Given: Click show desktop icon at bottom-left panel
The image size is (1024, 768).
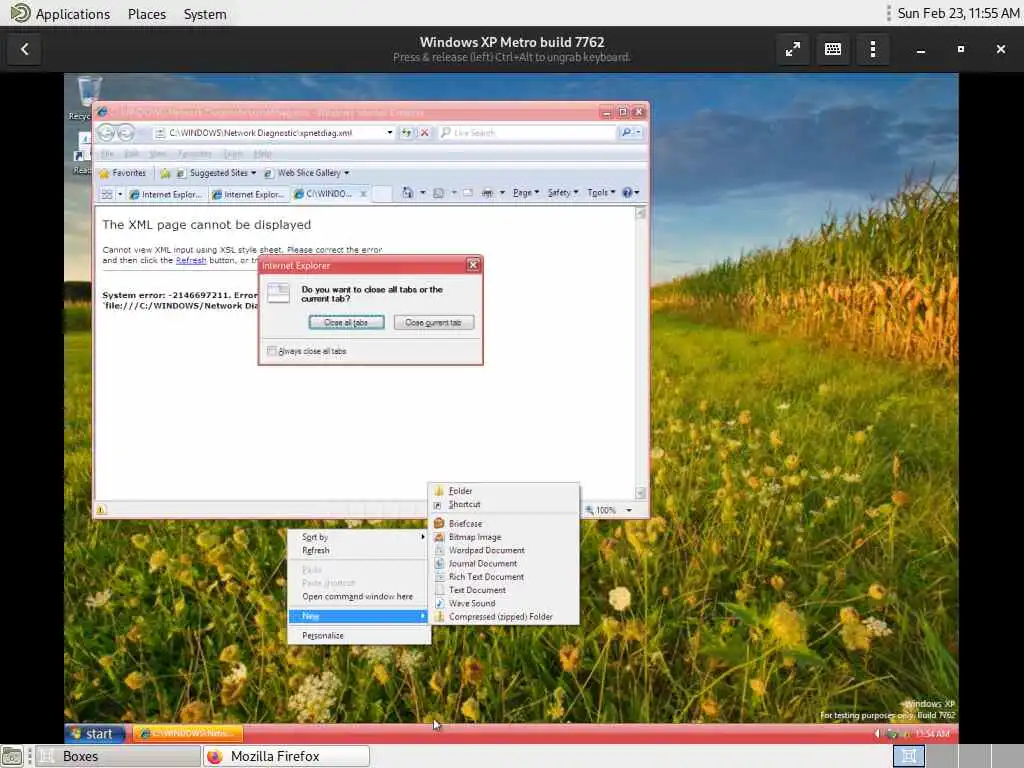Looking at the screenshot, I should (x=12, y=756).
